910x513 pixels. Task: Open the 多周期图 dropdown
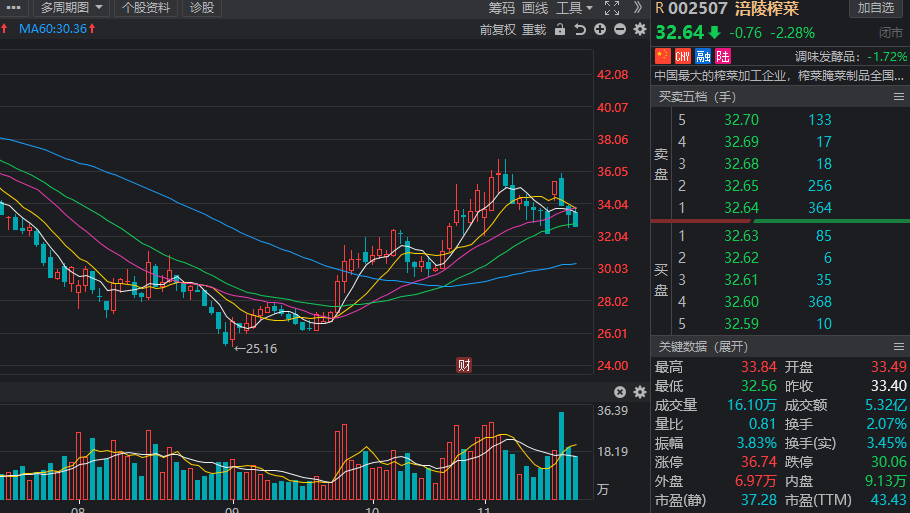pyautogui.click(x=72, y=8)
